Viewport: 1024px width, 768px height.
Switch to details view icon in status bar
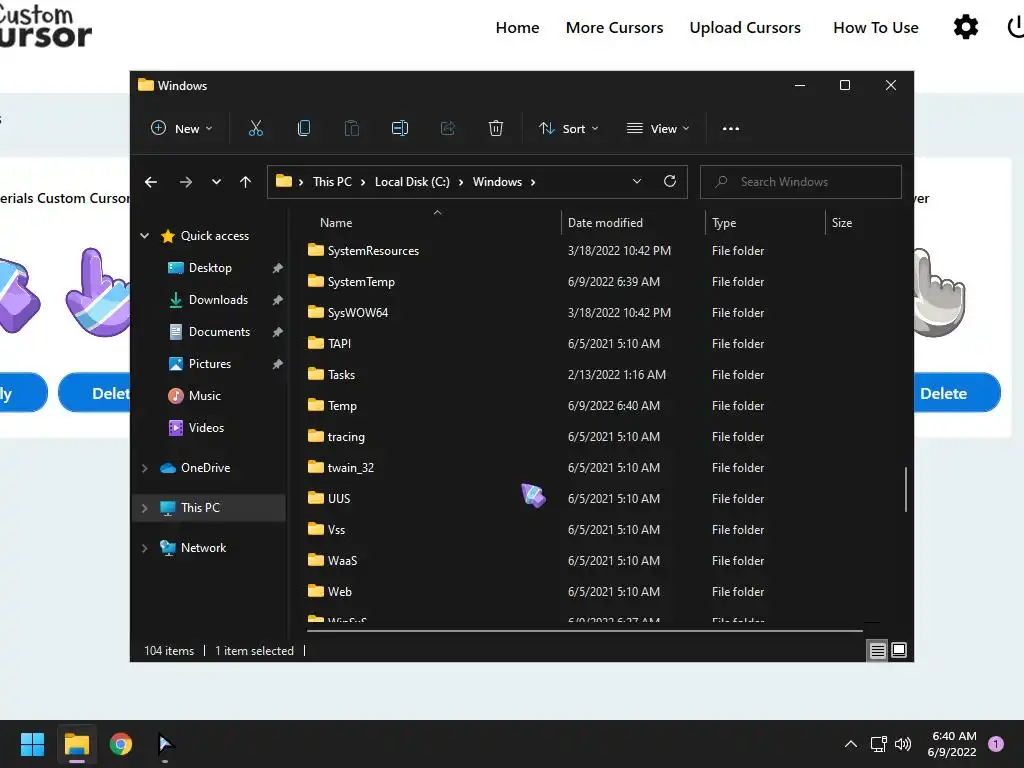tap(877, 650)
